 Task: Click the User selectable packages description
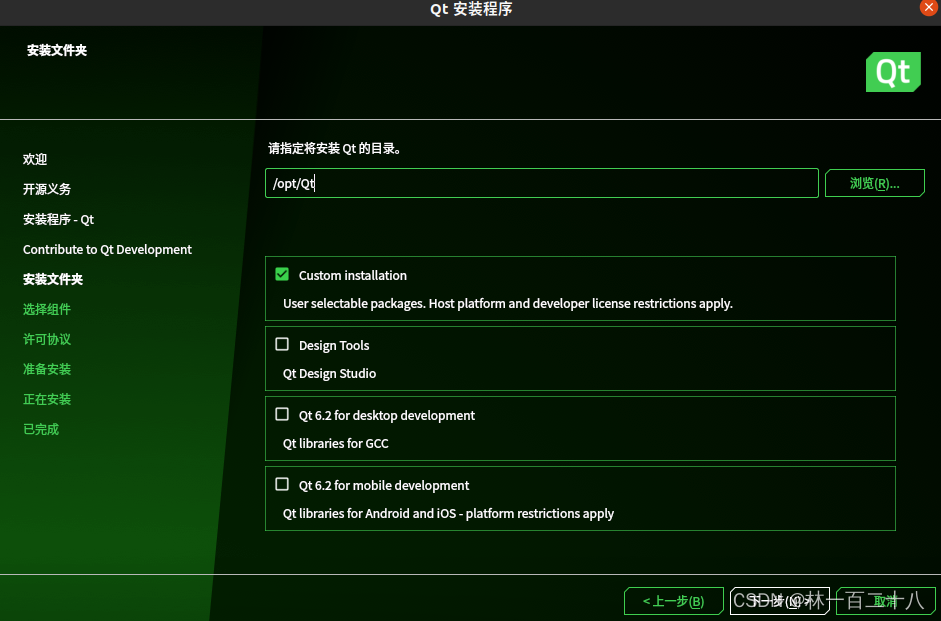tap(508, 304)
